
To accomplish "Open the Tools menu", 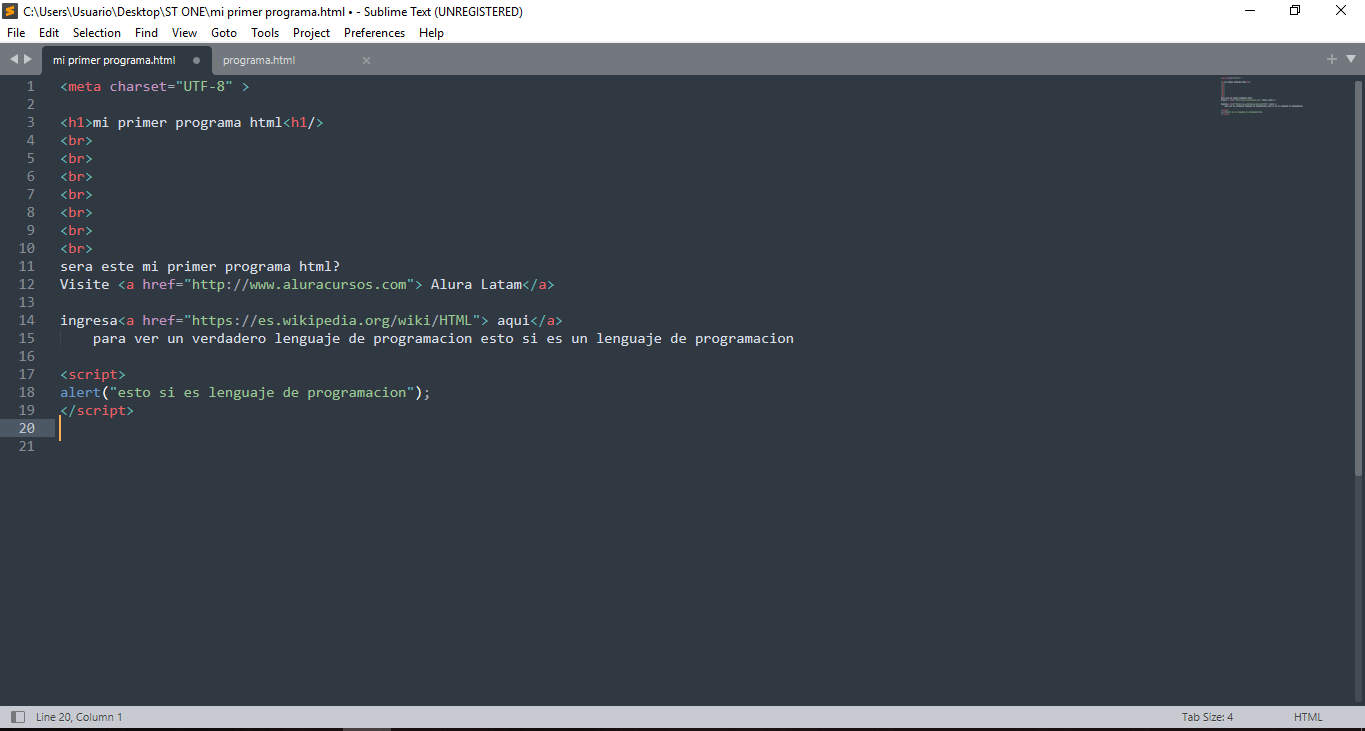I will pyautogui.click(x=265, y=33).
